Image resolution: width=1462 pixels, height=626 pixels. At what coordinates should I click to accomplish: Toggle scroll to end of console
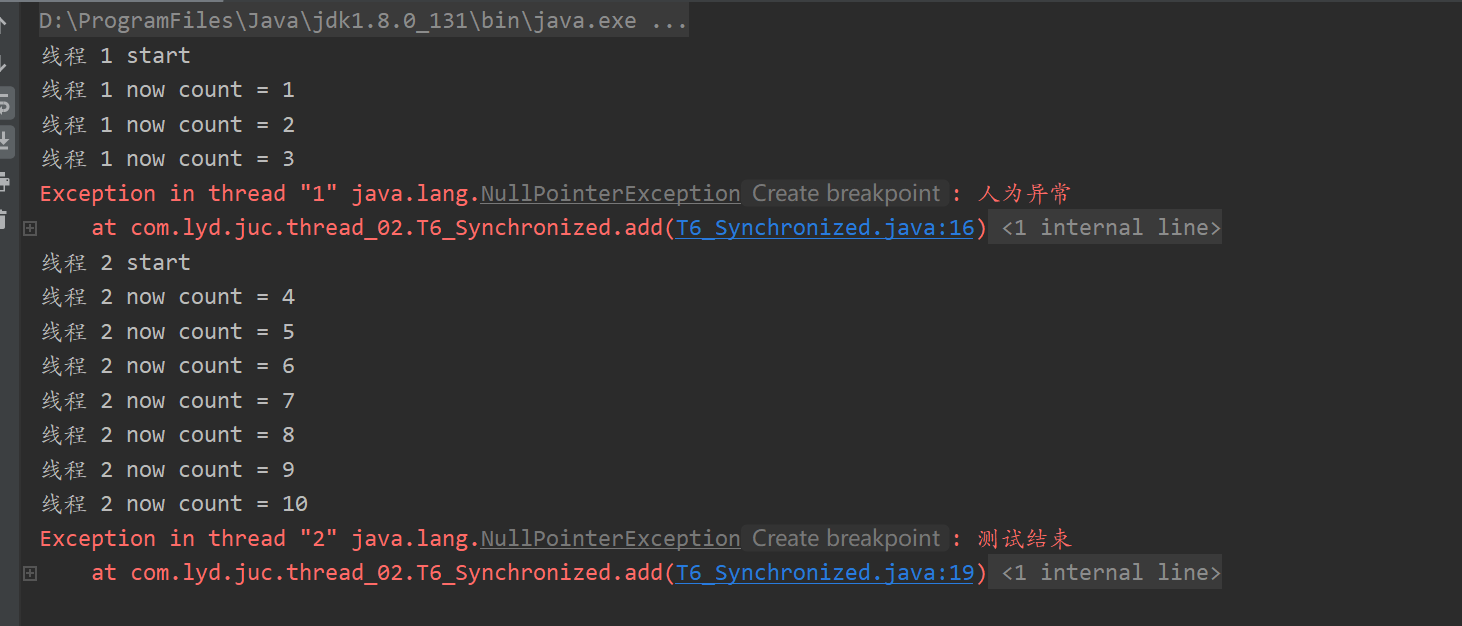pyautogui.click(x=5, y=141)
